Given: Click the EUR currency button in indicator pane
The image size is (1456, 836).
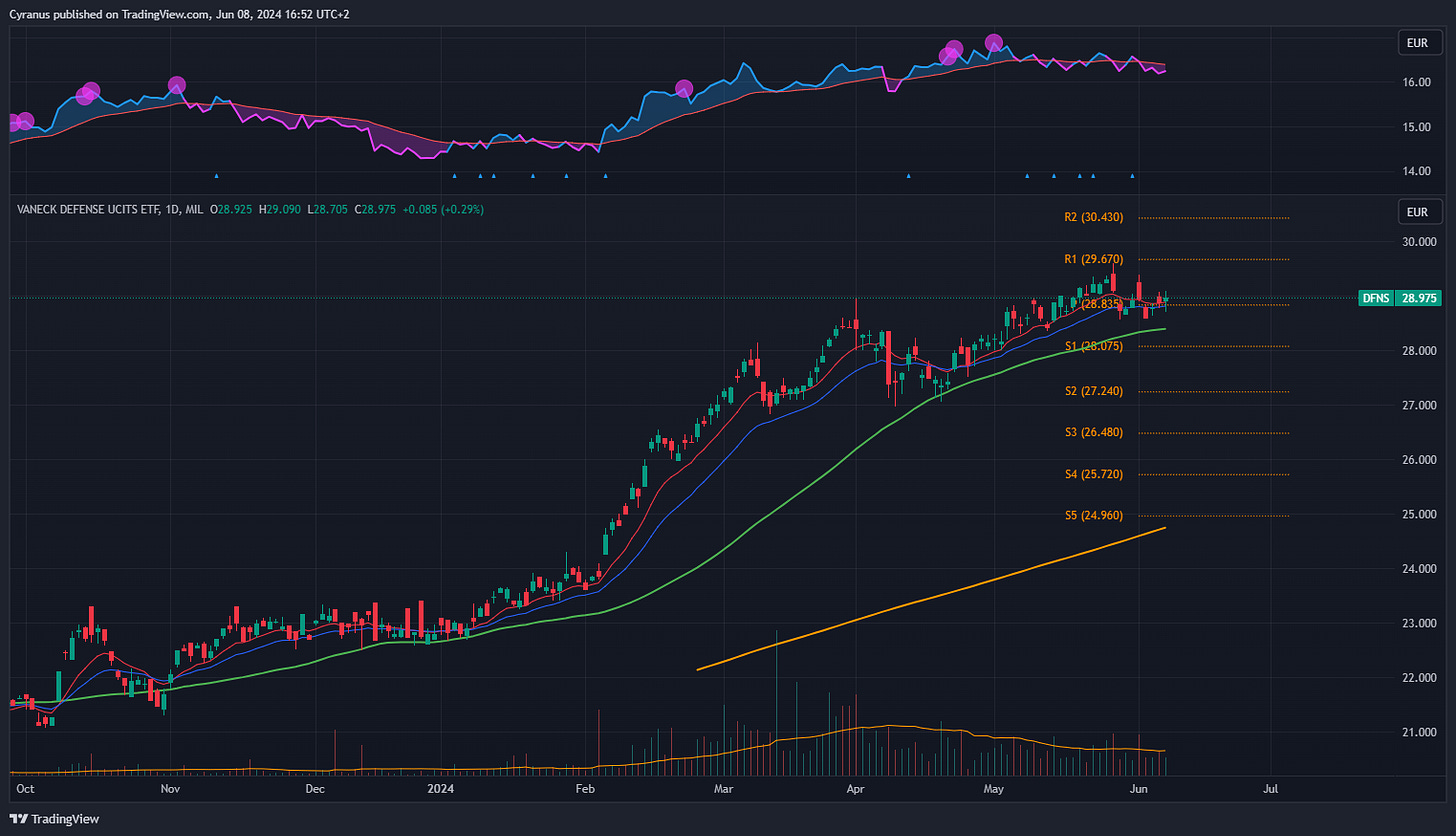Looking at the screenshot, I should click(1419, 43).
